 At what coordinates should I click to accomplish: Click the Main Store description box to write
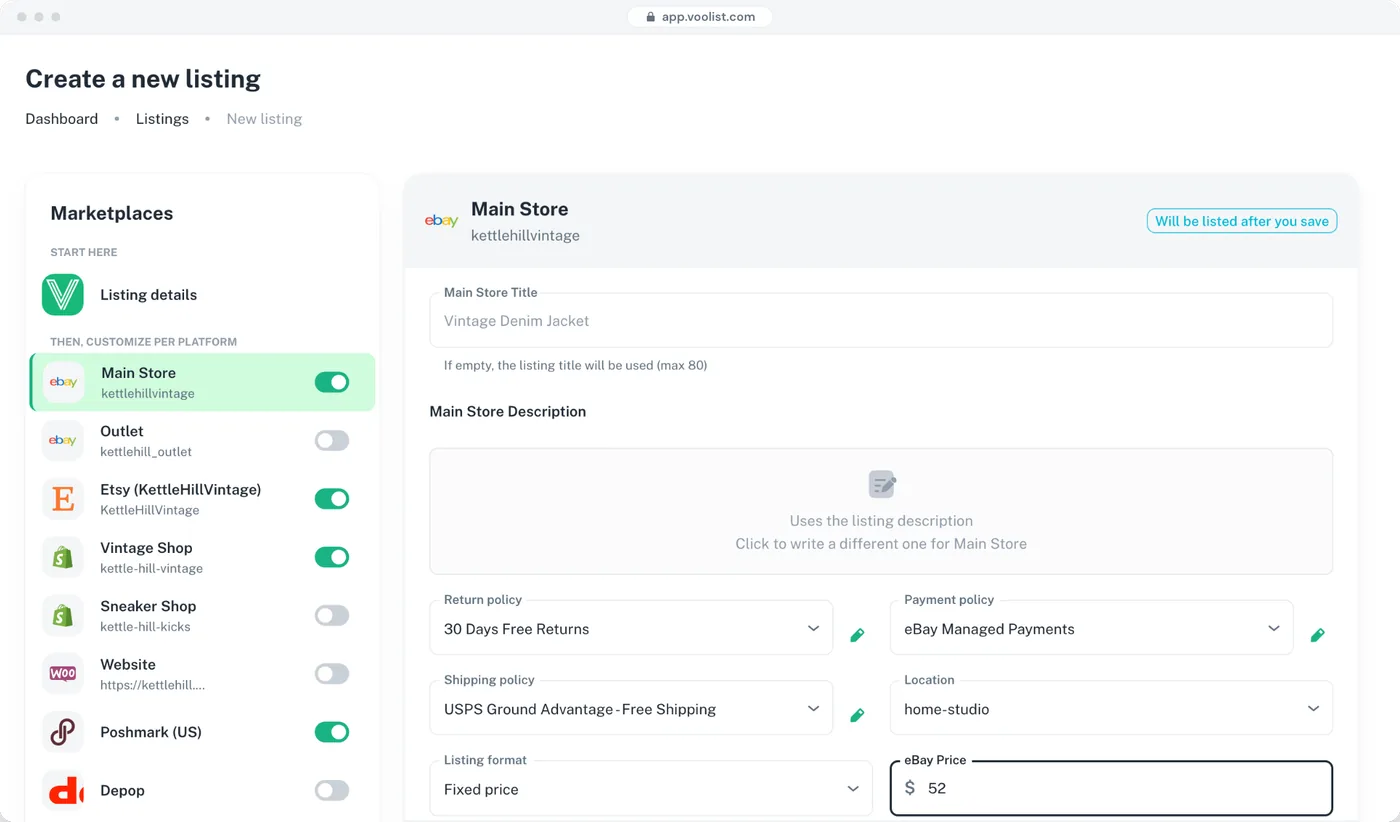[x=881, y=511]
